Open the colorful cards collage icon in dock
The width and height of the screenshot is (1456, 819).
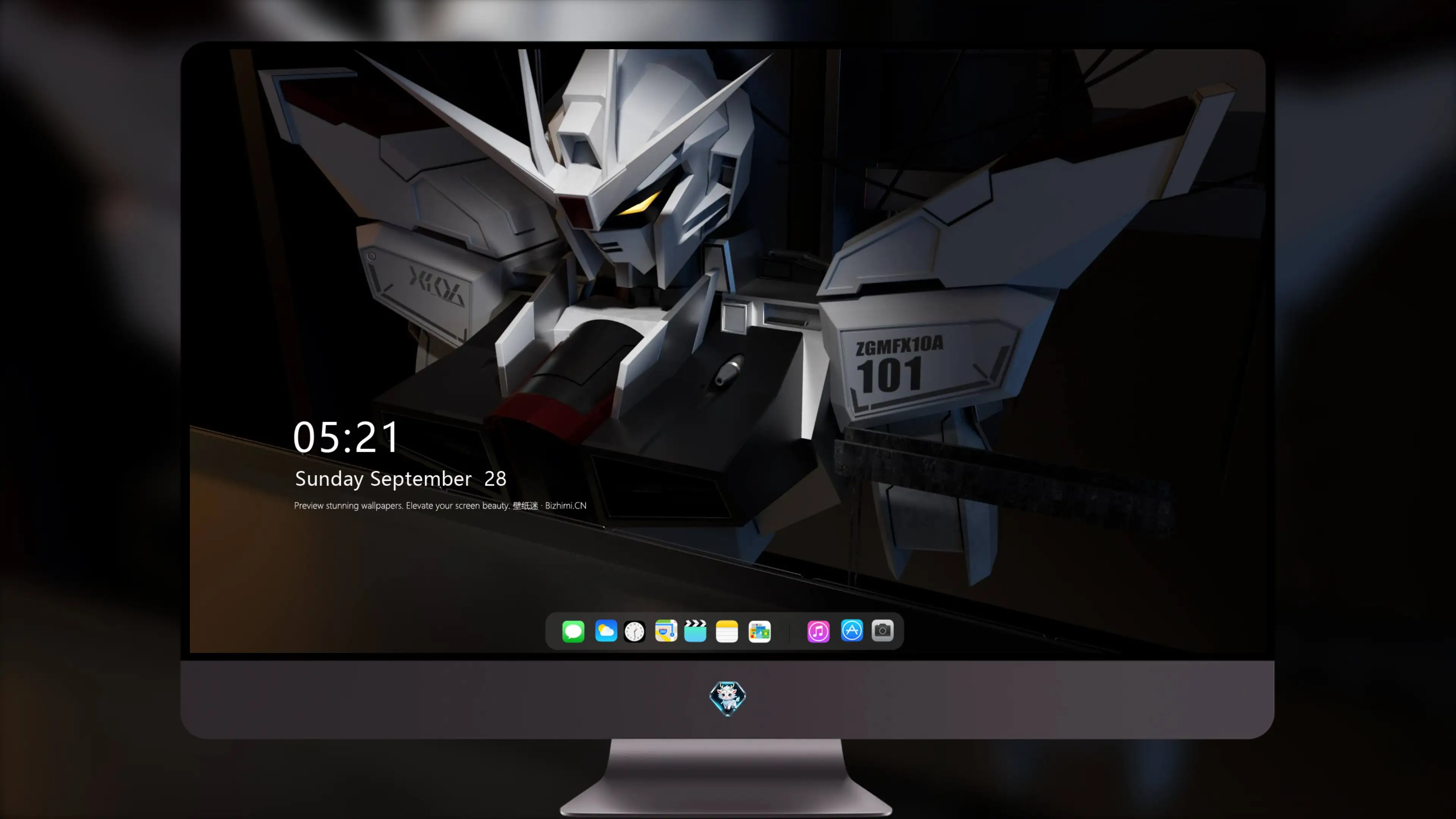click(759, 631)
